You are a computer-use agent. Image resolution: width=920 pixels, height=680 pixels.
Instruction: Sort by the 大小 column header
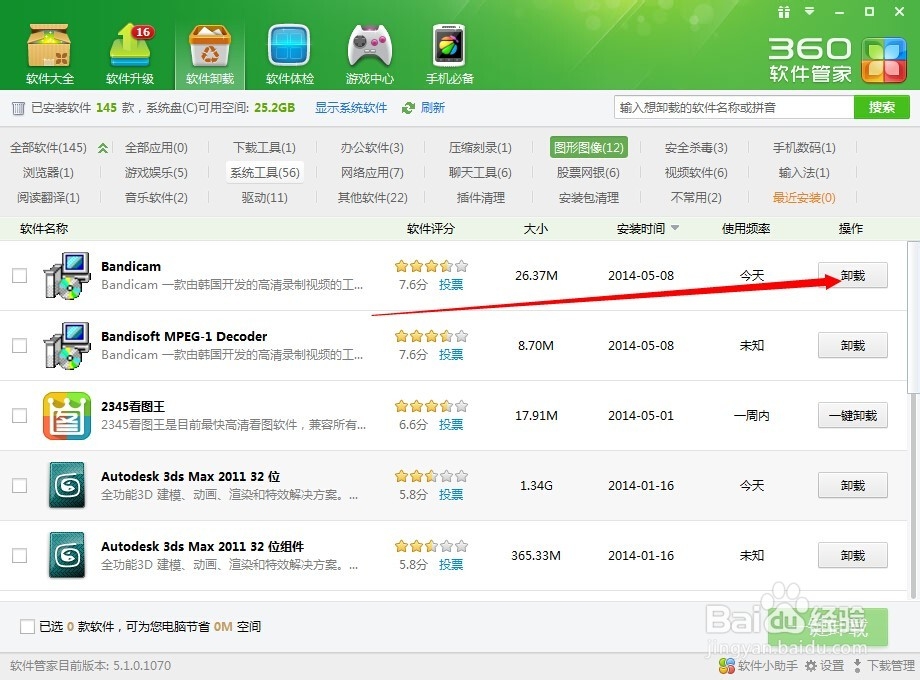pos(535,228)
